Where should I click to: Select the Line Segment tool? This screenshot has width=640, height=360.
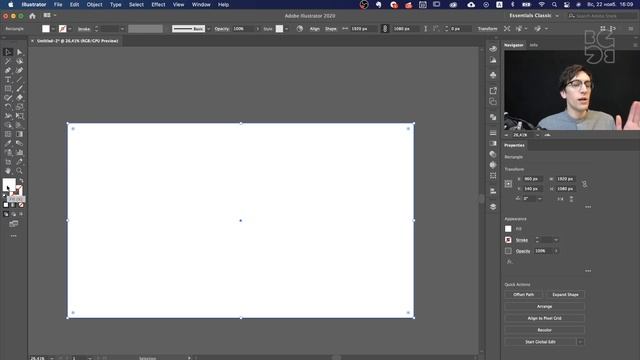pos(20,79)
